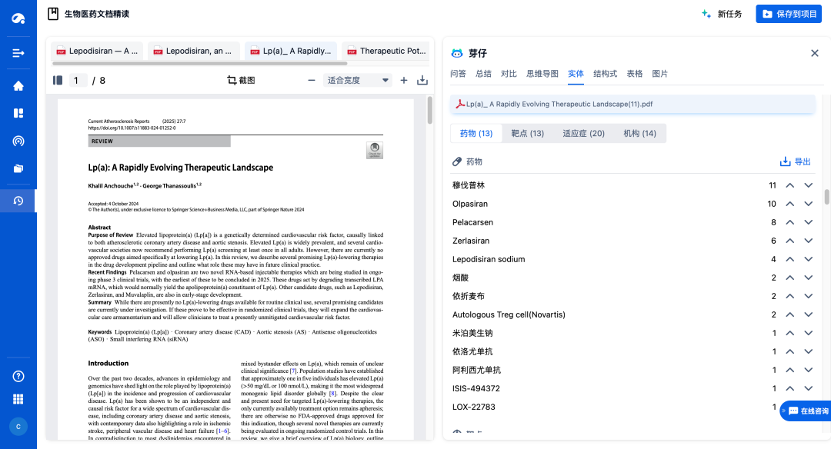Open the 适合宽度 zoom dropdown

click(358, 80)
